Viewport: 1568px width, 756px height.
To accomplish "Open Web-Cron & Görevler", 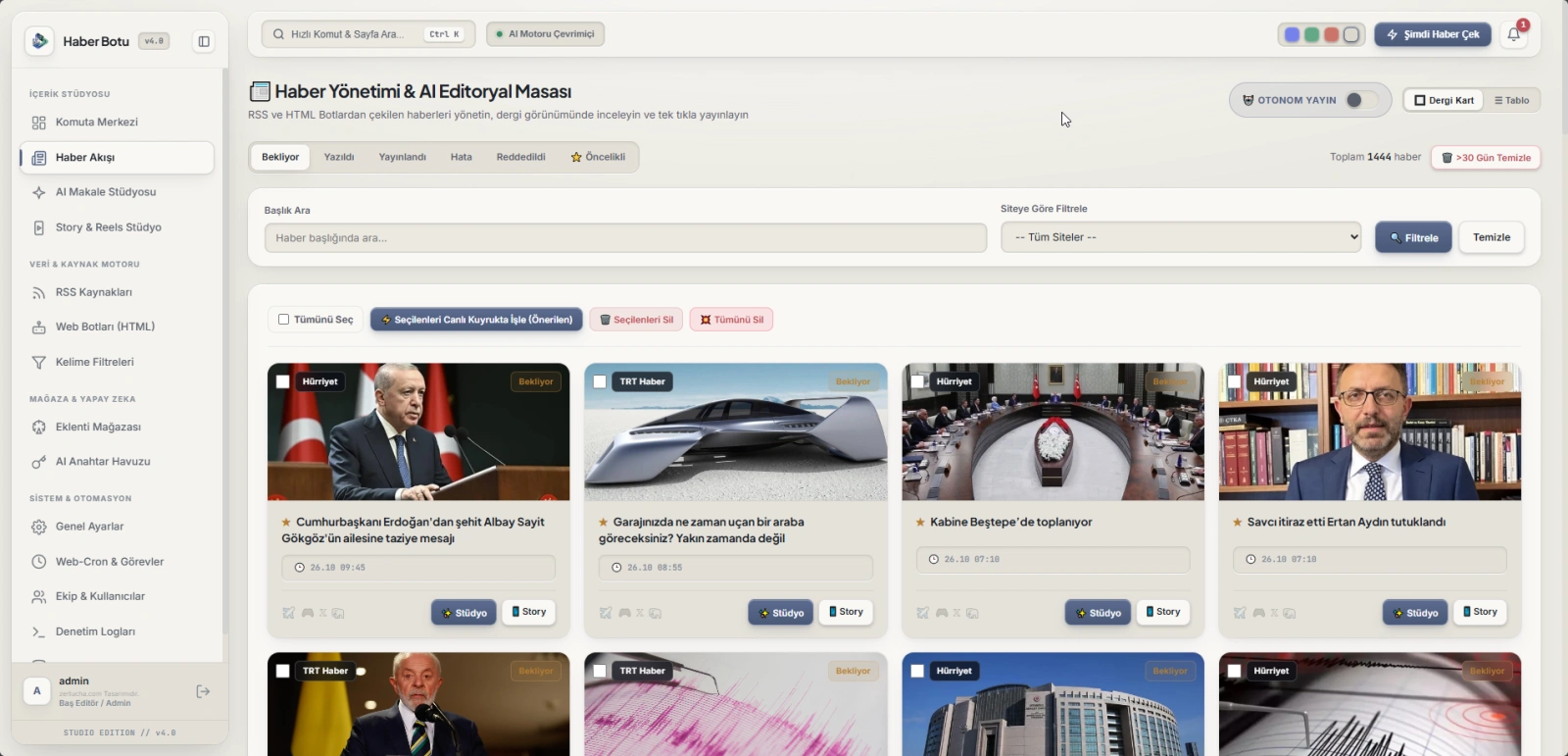I will [x=117, y=562].
